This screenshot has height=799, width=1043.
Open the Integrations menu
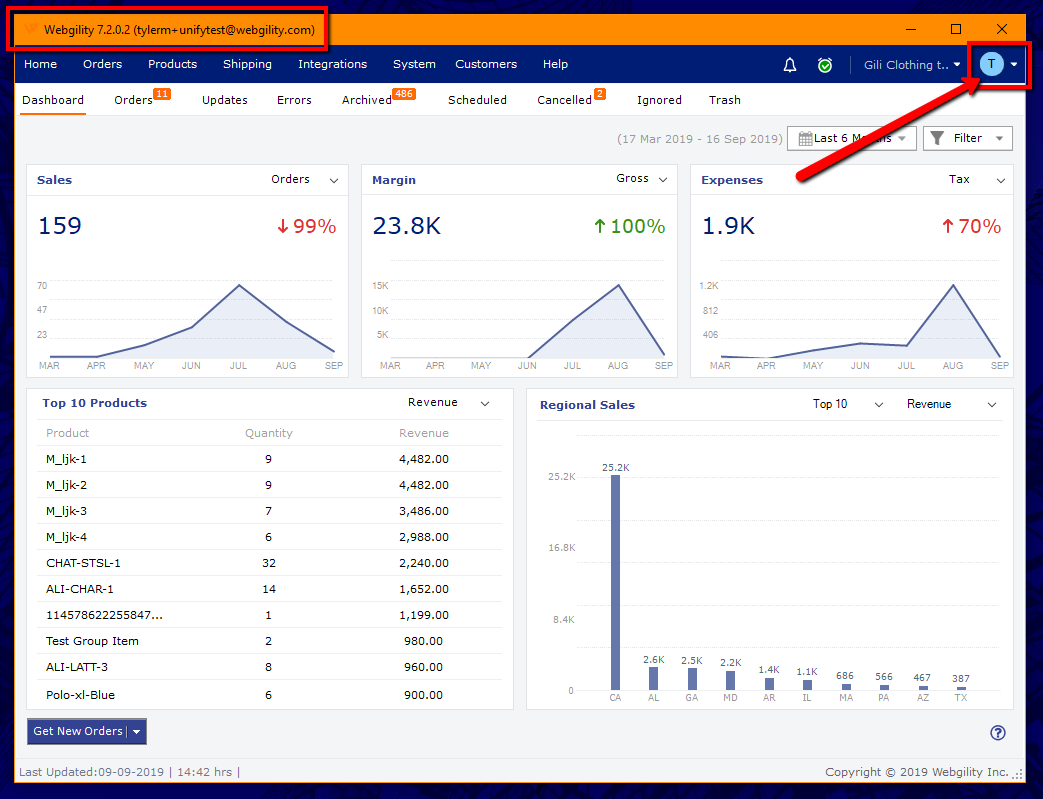tap(332, 64)
